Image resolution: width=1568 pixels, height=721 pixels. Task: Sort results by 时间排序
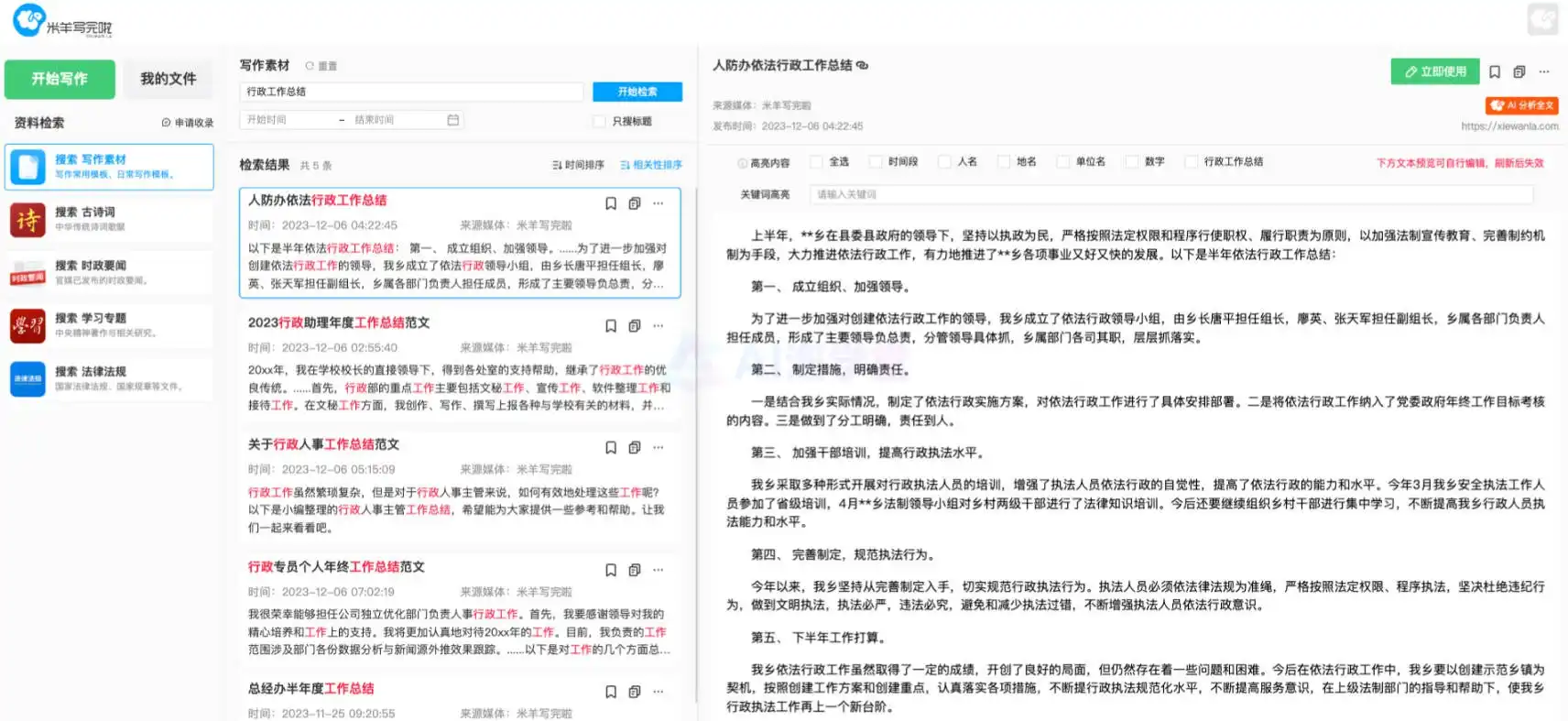pyautogui.click(x=578, y=165)
